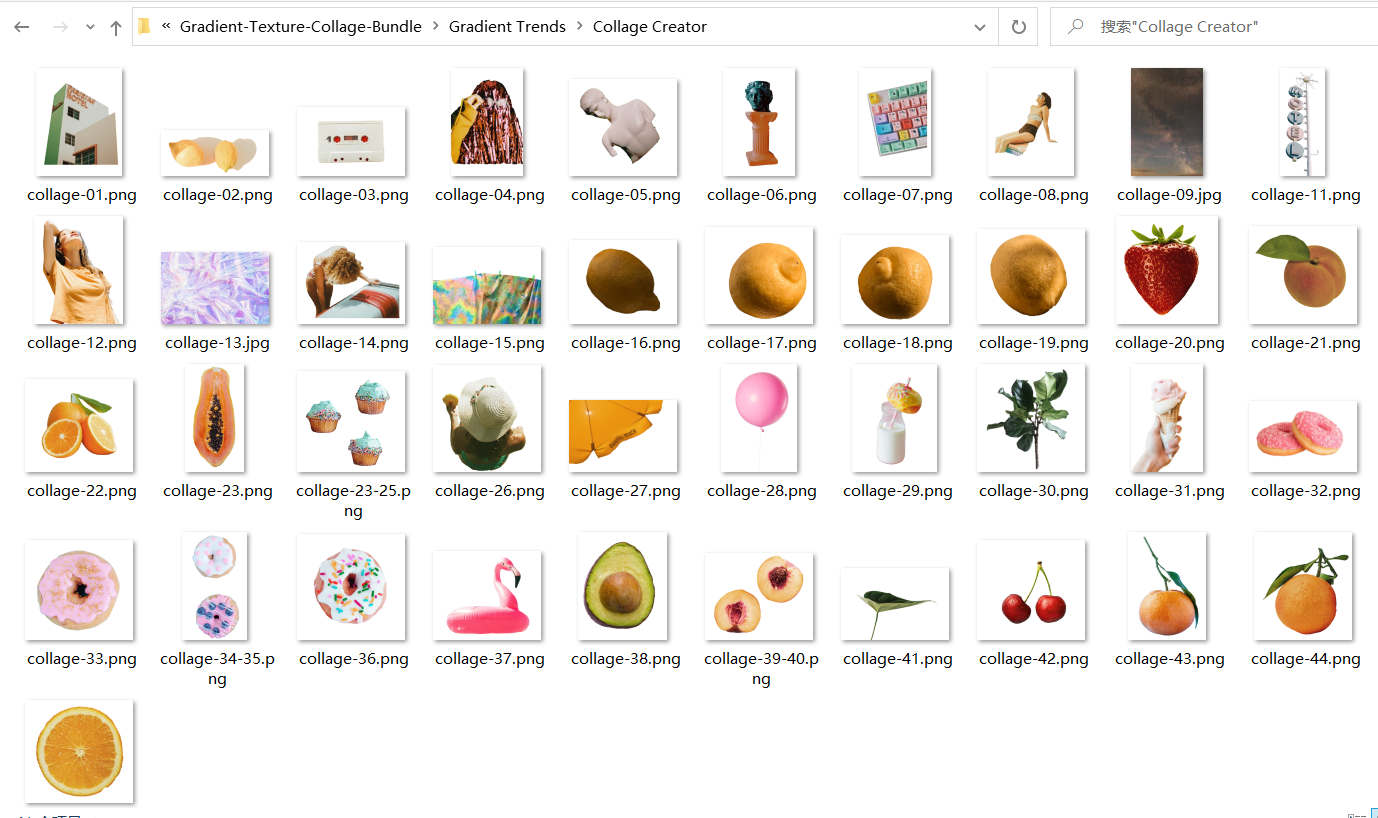The image size is (1378, 818).
Task: Select the collage-02.png file
Action: pos(215,152)
